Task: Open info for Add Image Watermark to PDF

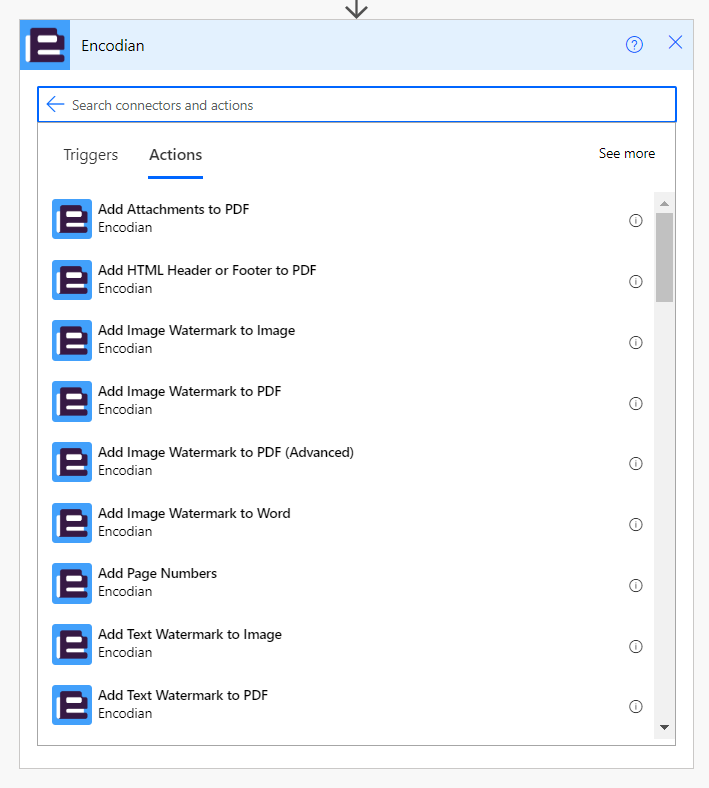Action: (x=635, y=403)
